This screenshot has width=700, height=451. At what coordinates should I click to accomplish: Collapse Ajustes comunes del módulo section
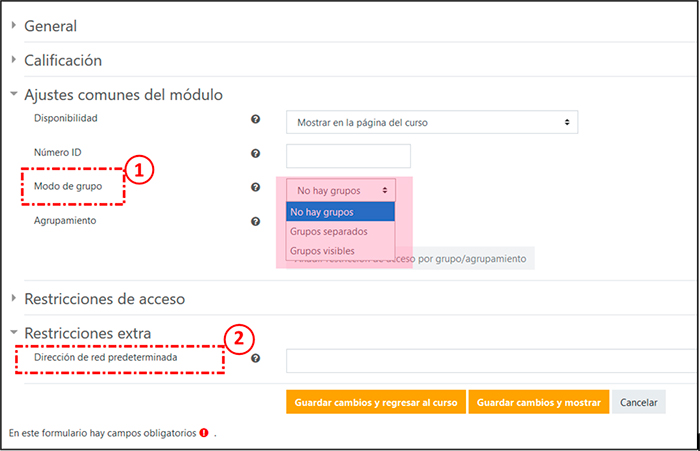[122, 94]
